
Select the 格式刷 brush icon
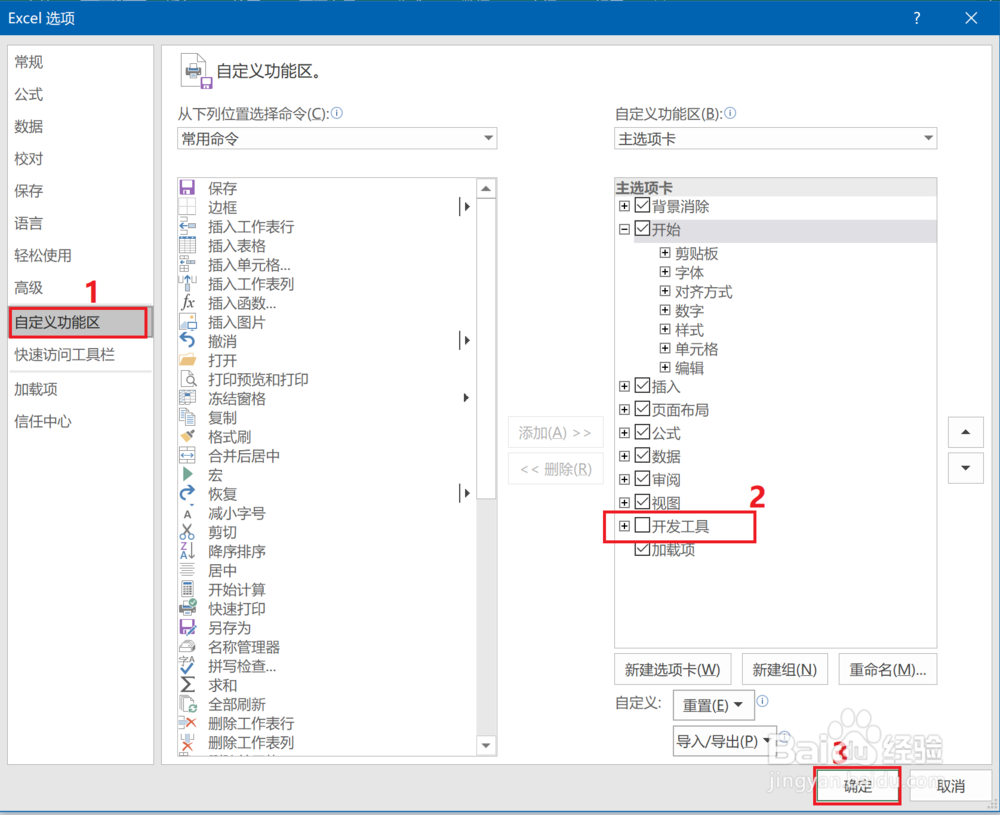187,436
